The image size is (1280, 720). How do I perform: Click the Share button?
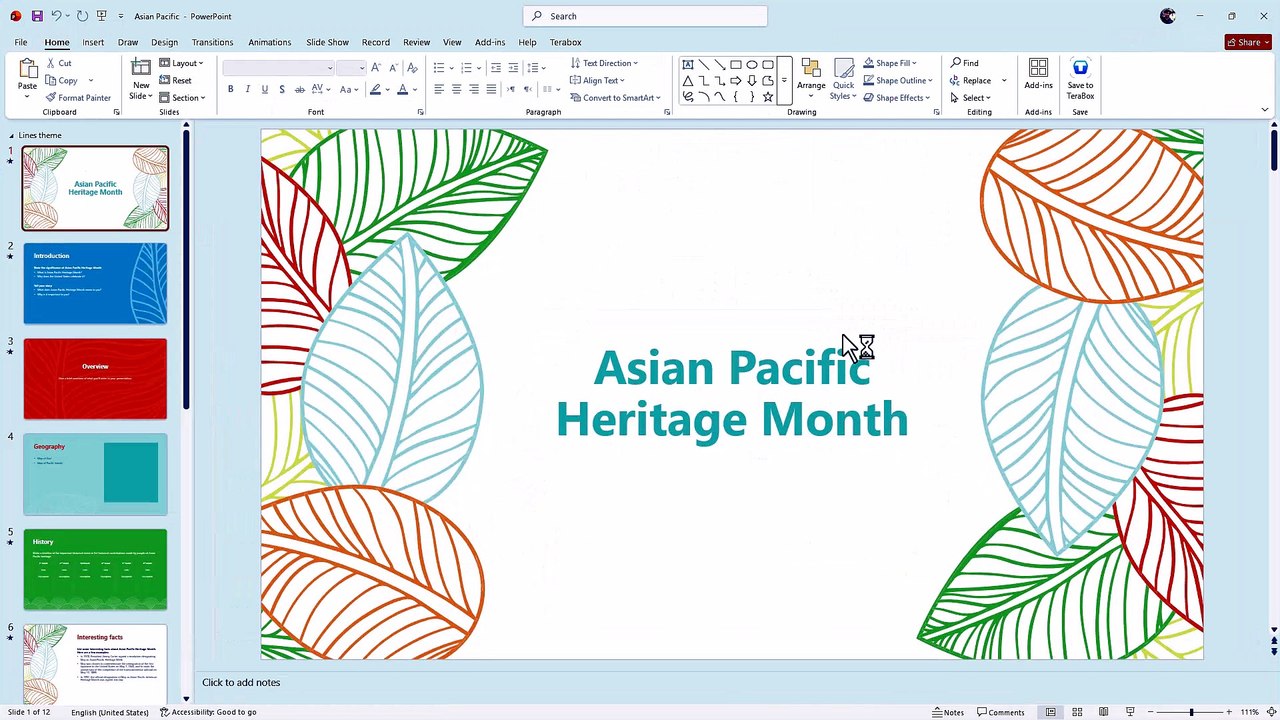[1247, 42]
